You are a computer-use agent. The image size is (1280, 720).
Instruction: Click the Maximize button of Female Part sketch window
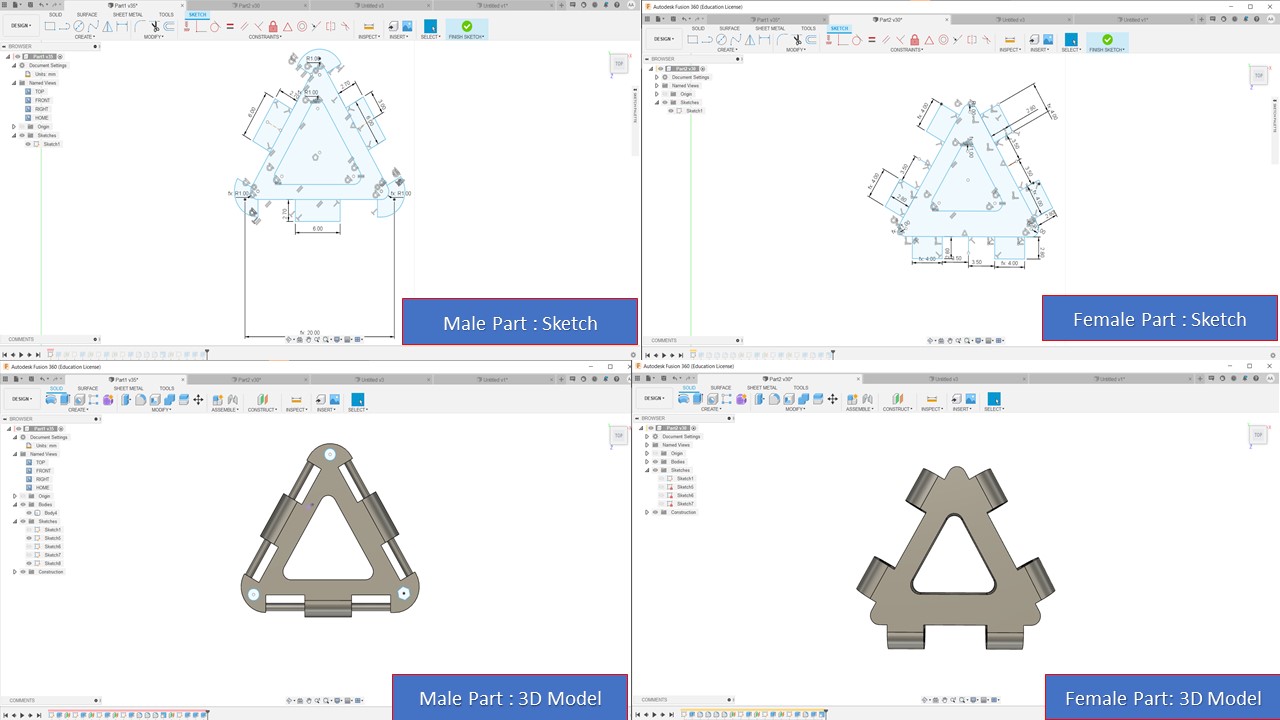pos(1250,7)
